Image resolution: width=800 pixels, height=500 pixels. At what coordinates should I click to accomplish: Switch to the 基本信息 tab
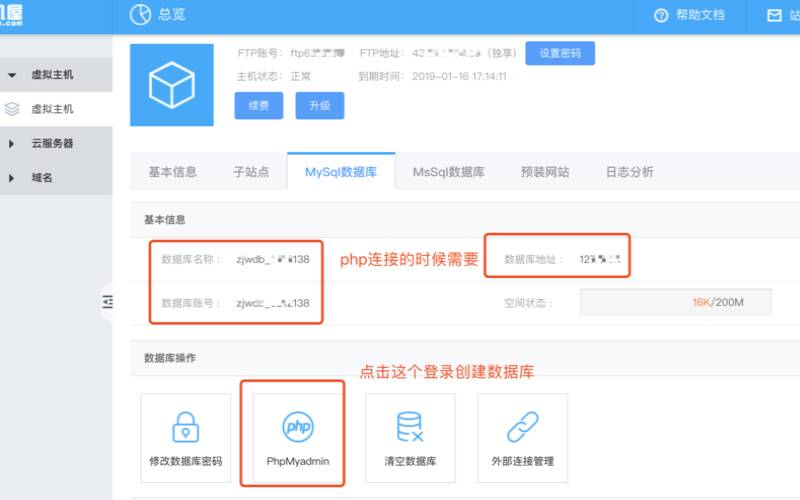172,172
